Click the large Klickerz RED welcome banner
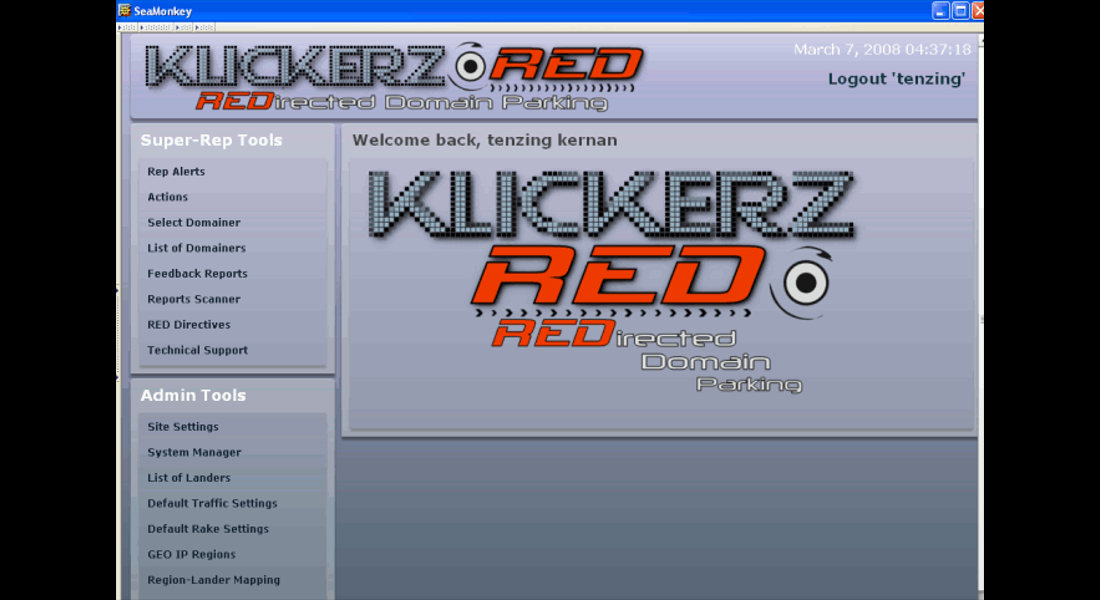 click(610, 280)
